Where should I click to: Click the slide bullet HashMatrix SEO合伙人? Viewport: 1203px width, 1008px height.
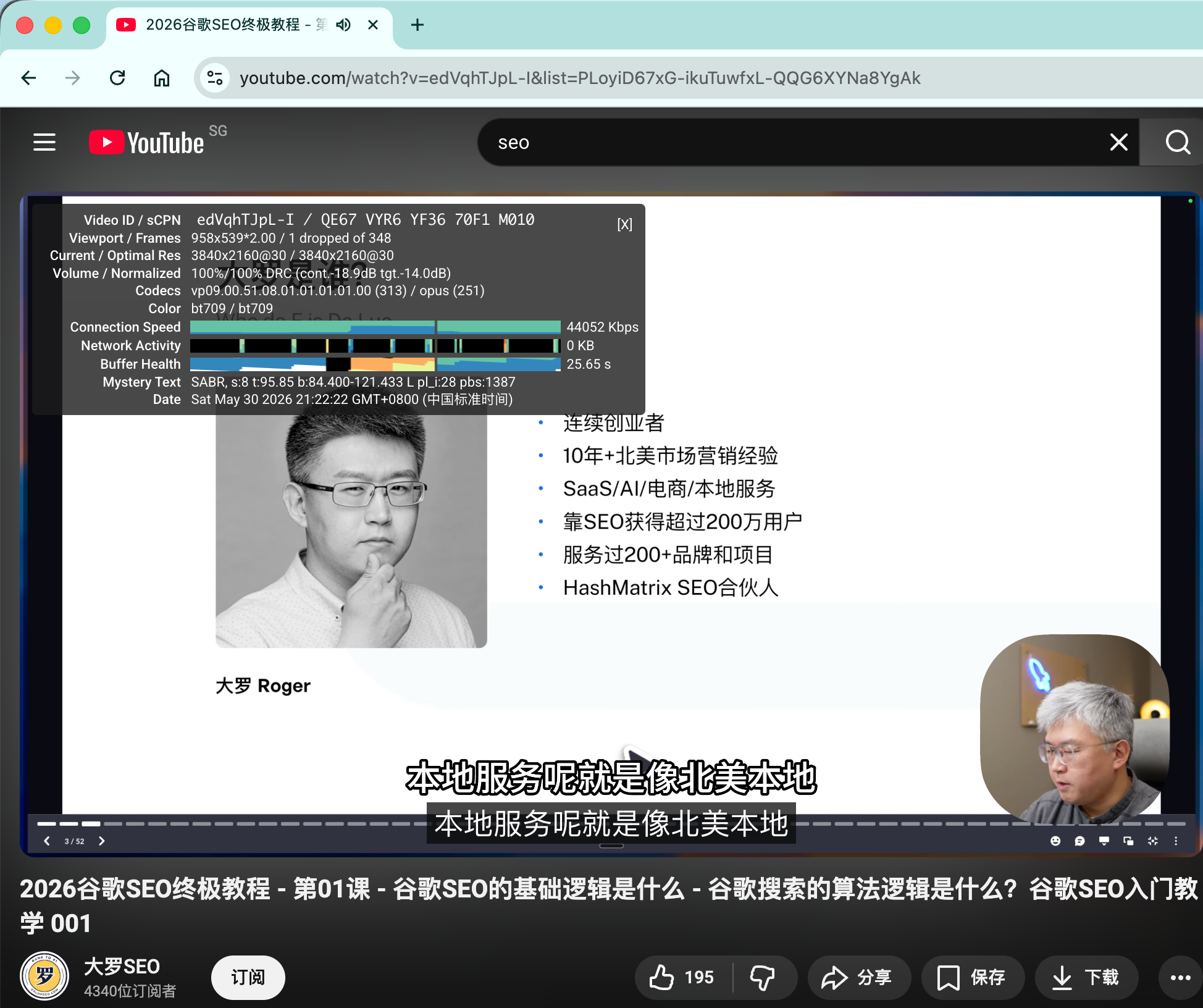[x=670, y=587]
